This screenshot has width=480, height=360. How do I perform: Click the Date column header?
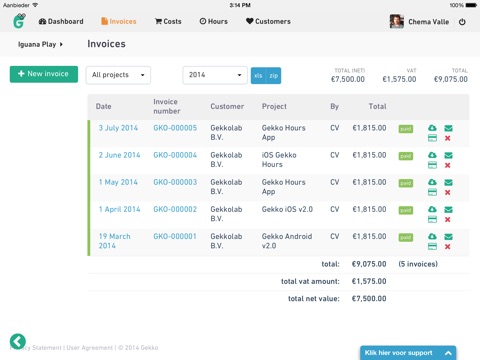[103, 107]
